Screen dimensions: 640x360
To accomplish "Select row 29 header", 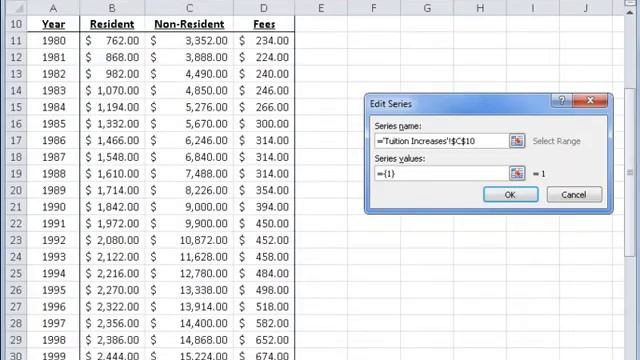I will point(16,340).
